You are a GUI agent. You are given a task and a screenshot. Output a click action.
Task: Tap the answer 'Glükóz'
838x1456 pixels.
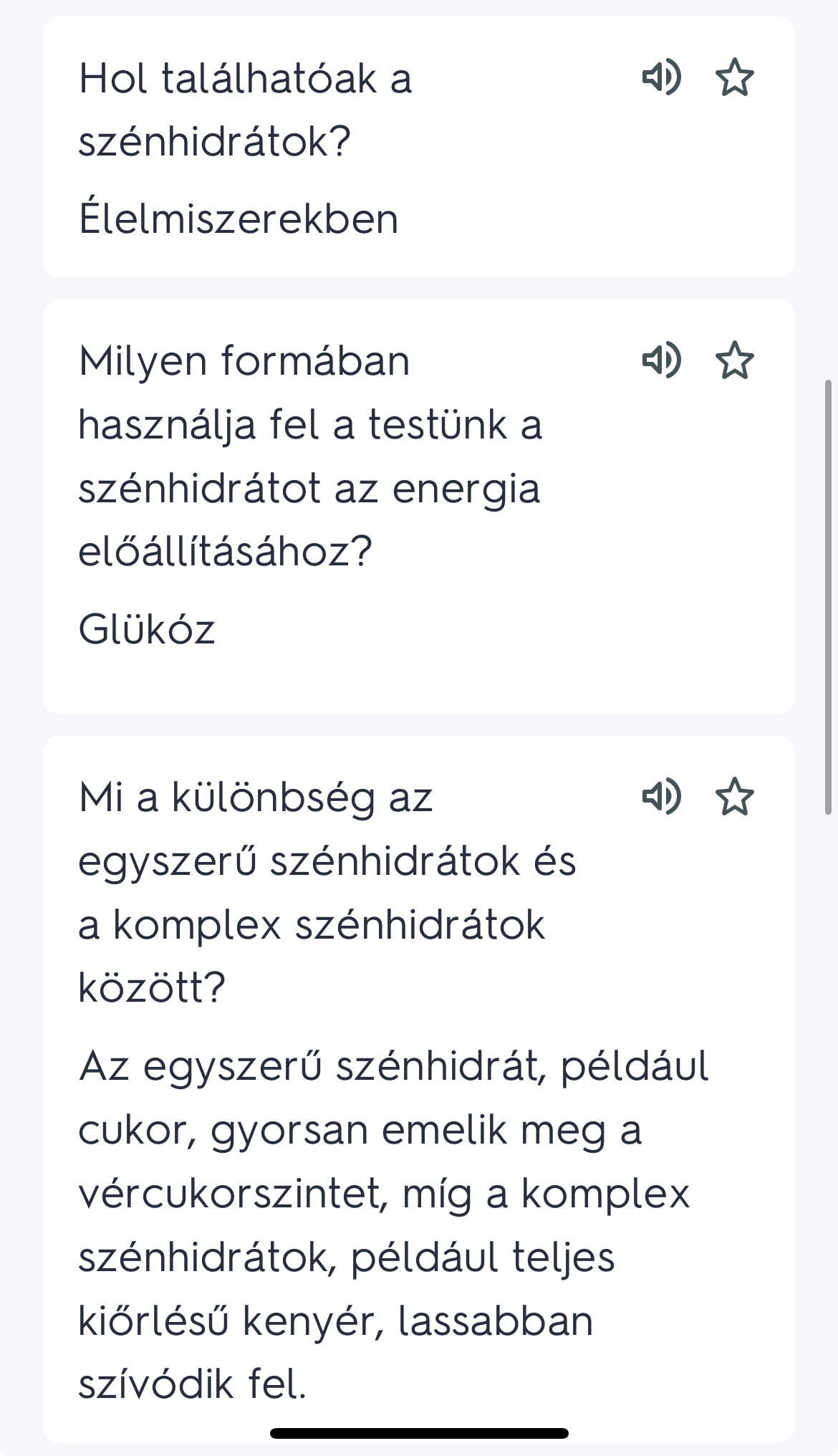tap(147, 630)
